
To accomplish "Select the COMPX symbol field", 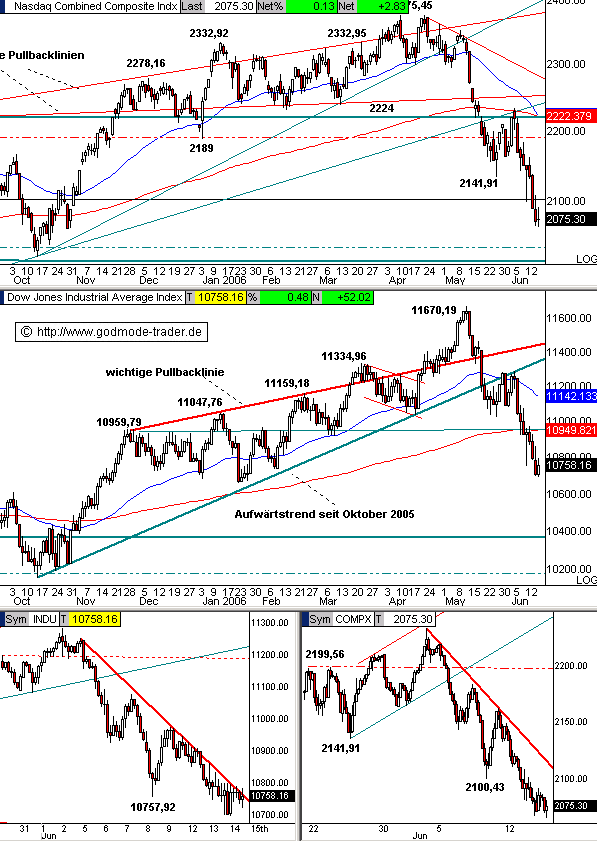I will (x=355, y=619).
